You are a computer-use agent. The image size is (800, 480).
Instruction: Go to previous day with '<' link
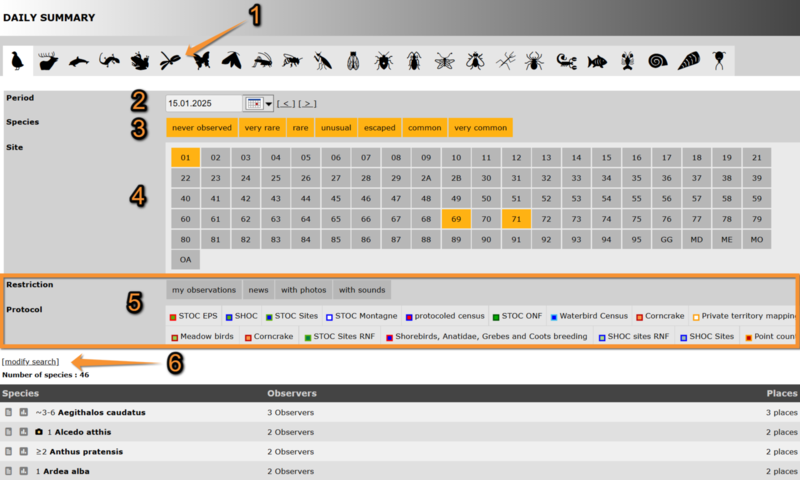point(285,103)
